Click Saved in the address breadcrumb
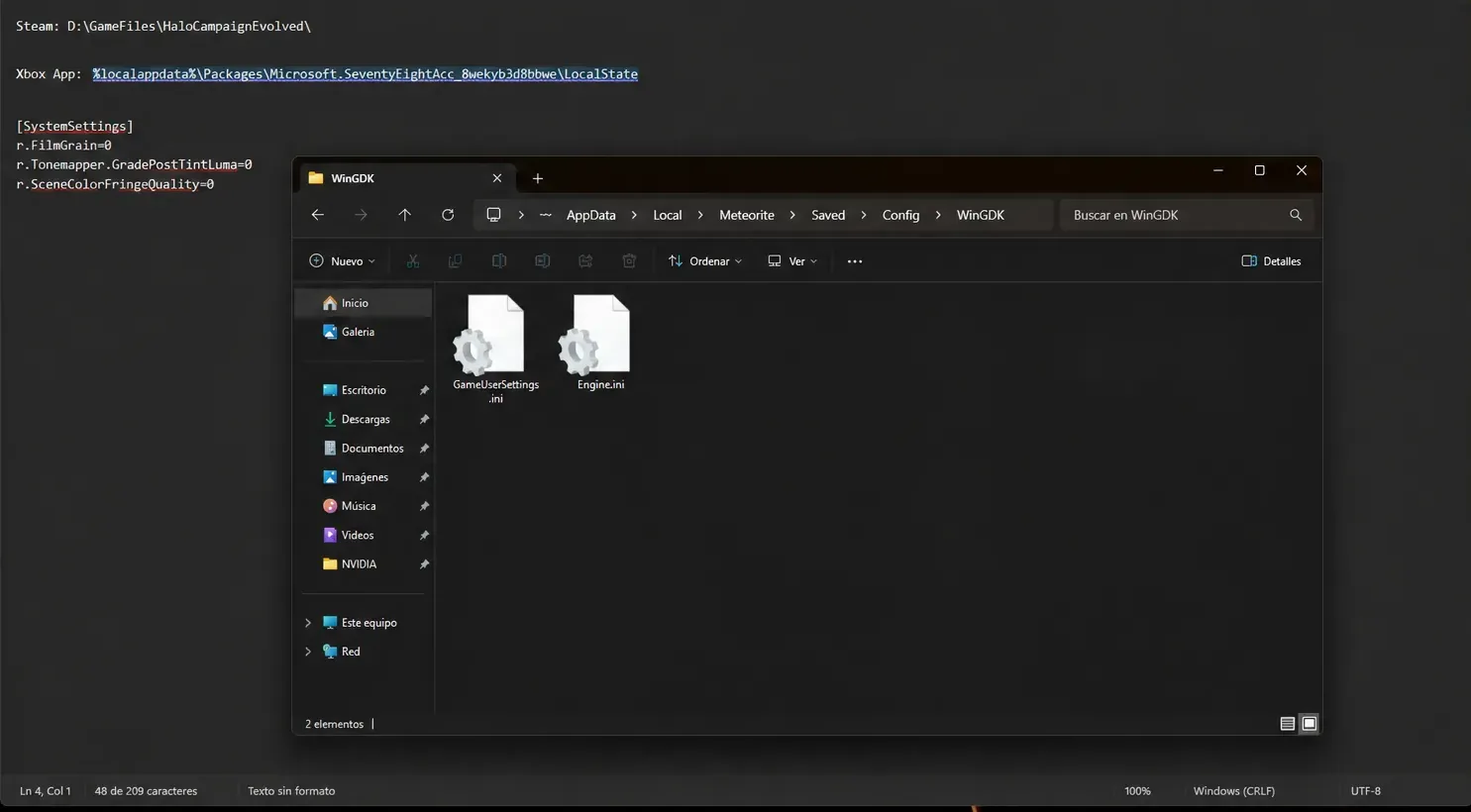 pos(828,215)
